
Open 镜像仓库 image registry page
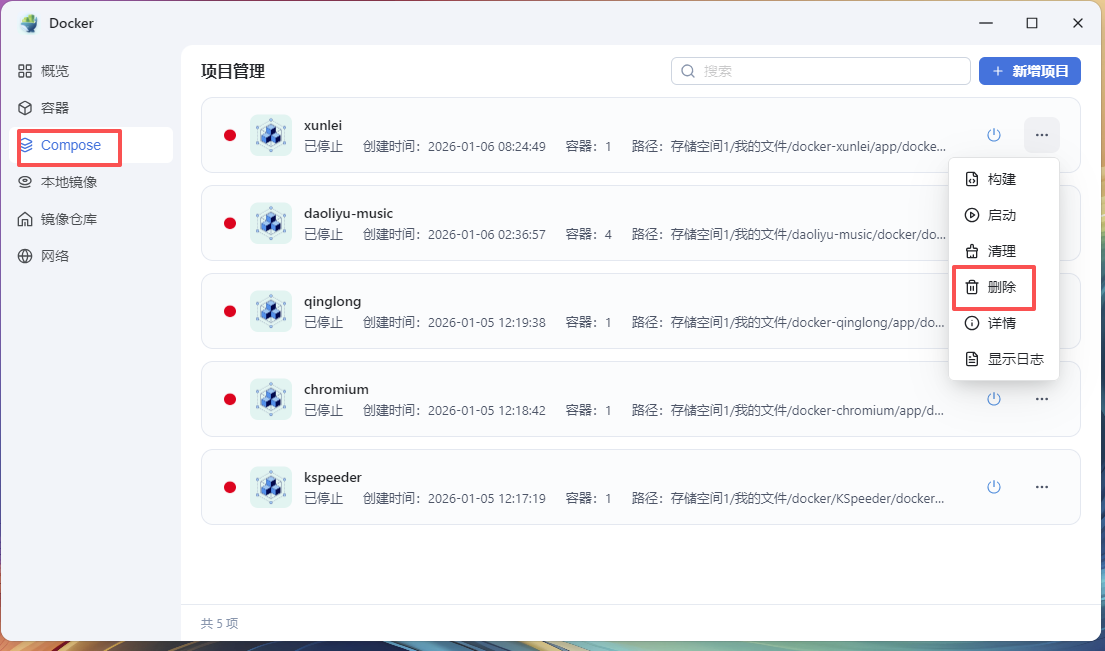point(58,219)
